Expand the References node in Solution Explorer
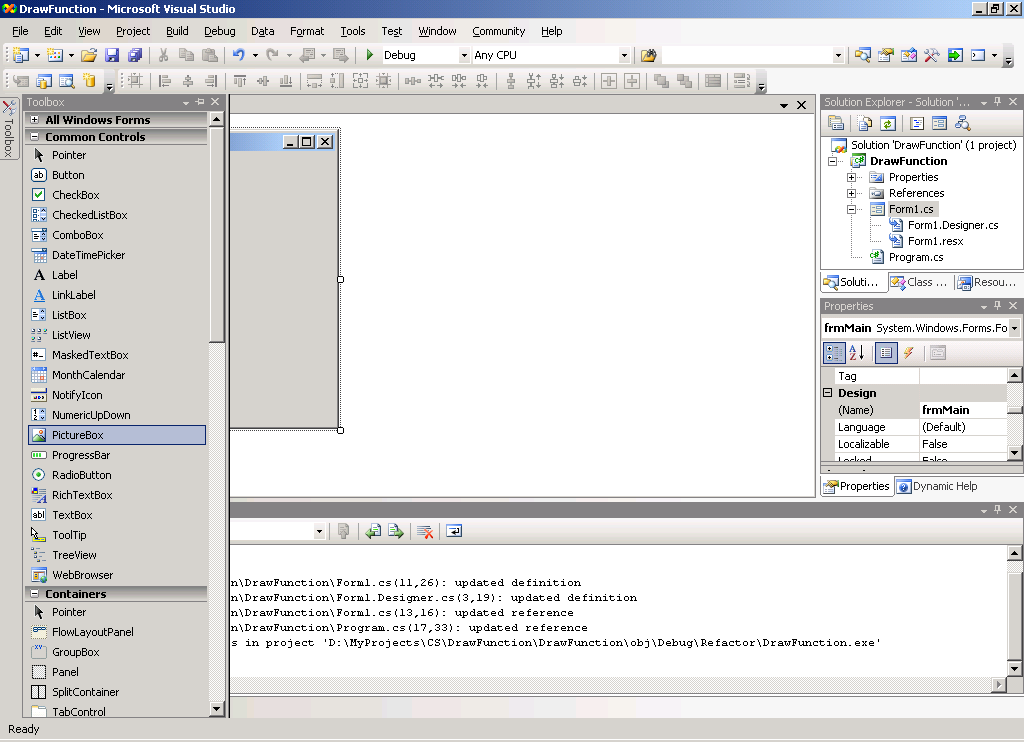 [x=851, y=193]
